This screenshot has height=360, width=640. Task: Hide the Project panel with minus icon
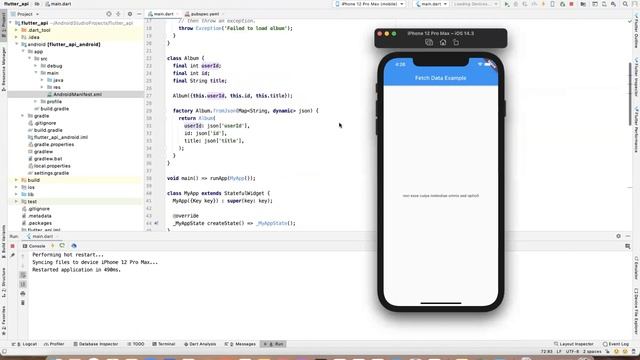[x=139, y=14]
